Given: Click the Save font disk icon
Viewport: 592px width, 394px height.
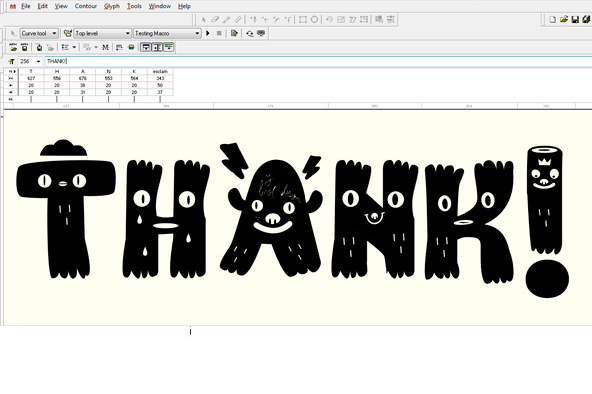Looking at the screenshot, I should coord(575,20).
